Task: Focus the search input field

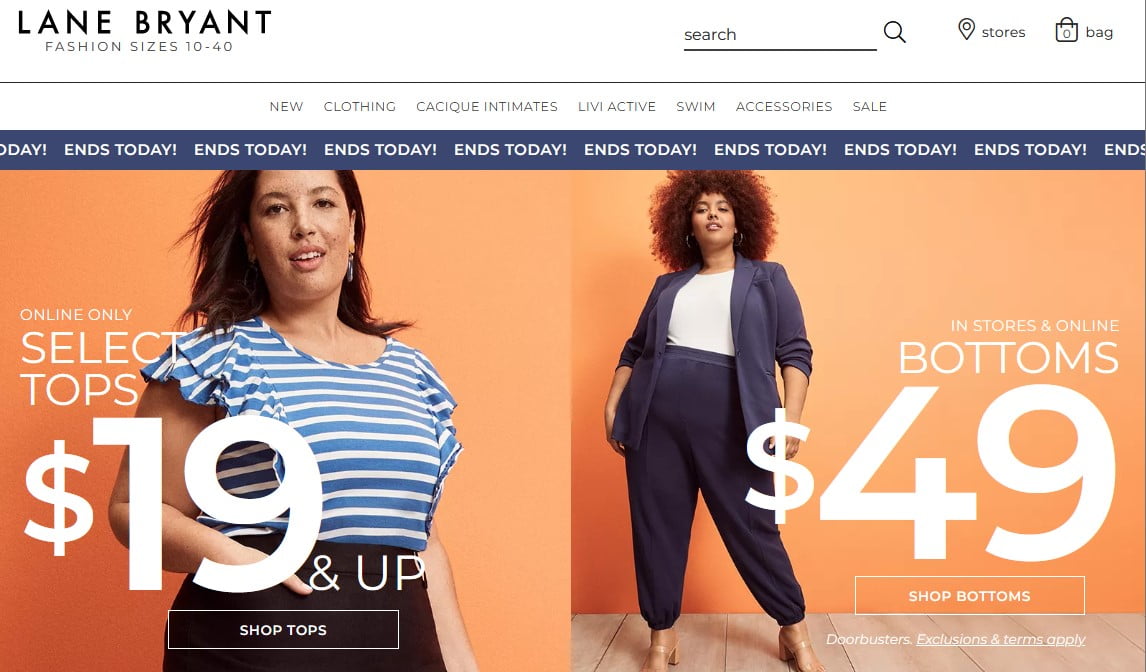Action: 780,35
